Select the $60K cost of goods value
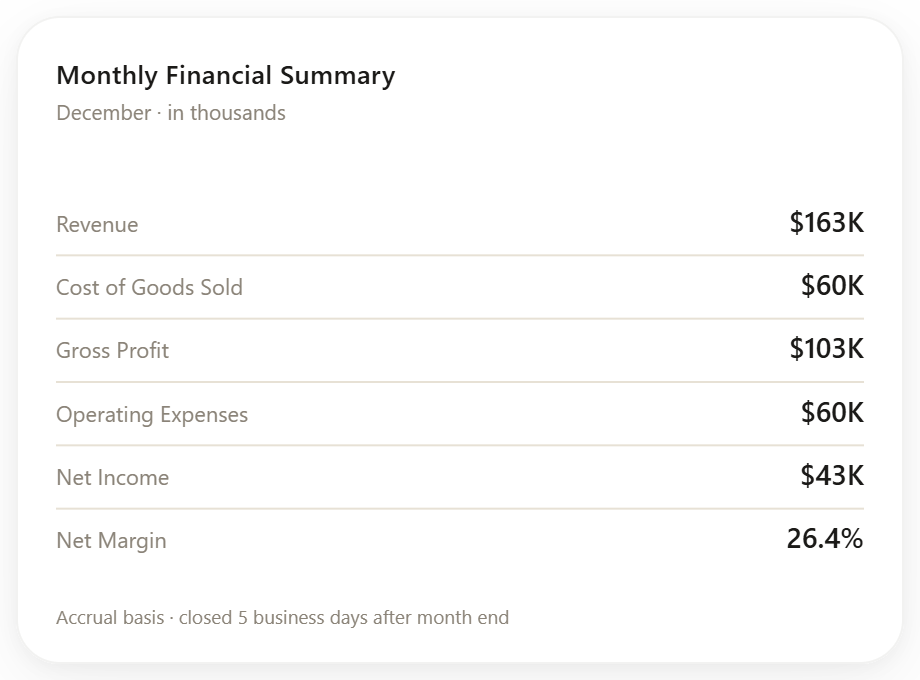Viewport: 920px width, 680px height. 832,286
